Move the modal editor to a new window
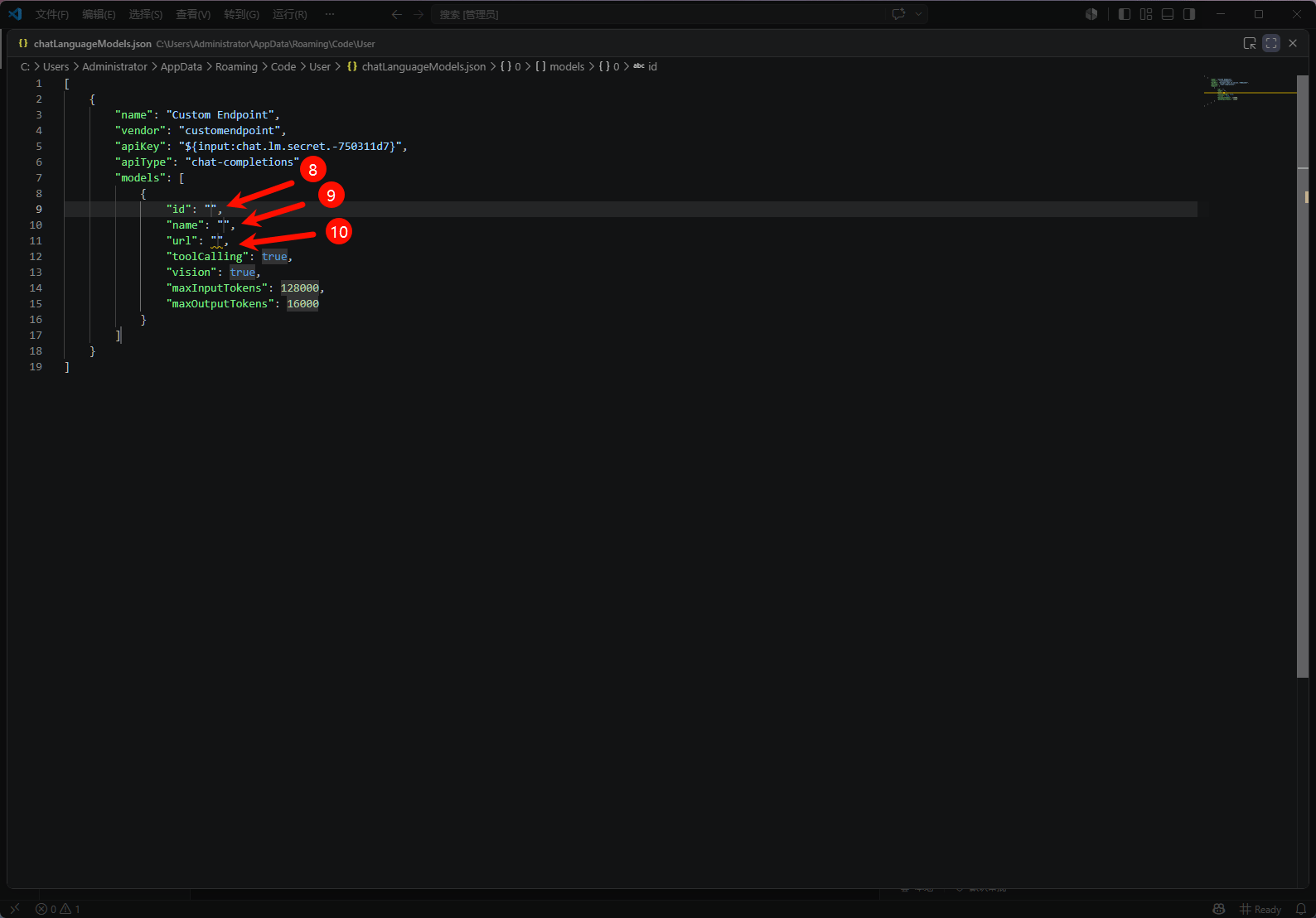The height and width of the screenshot is (918, 1316). (x=1250, y=43)
